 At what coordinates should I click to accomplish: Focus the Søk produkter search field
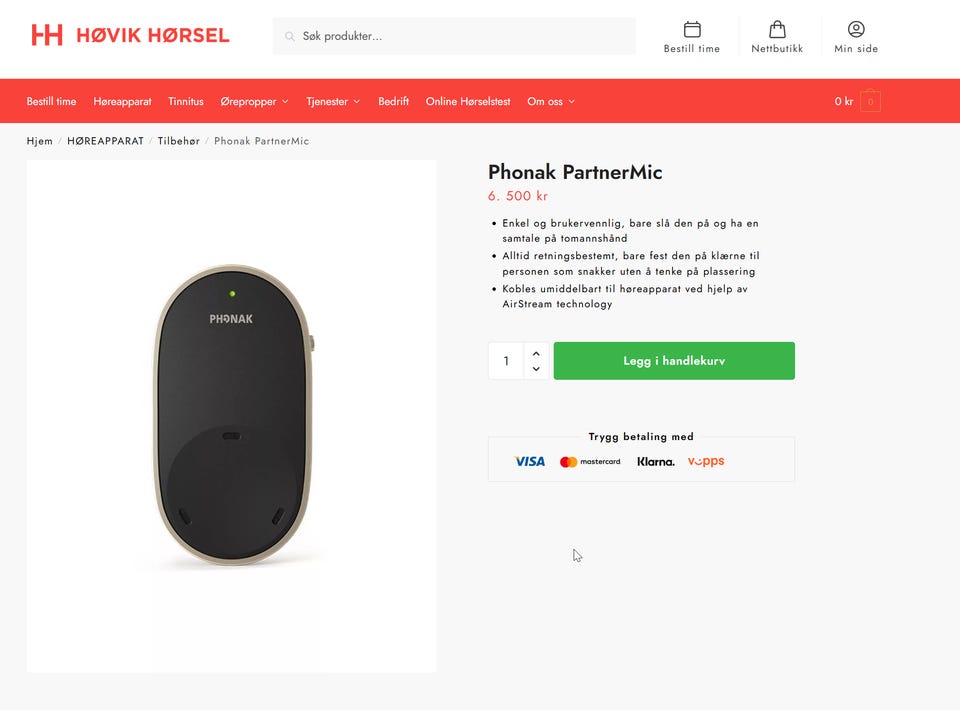pyautogui.click(x=454, y=36)
